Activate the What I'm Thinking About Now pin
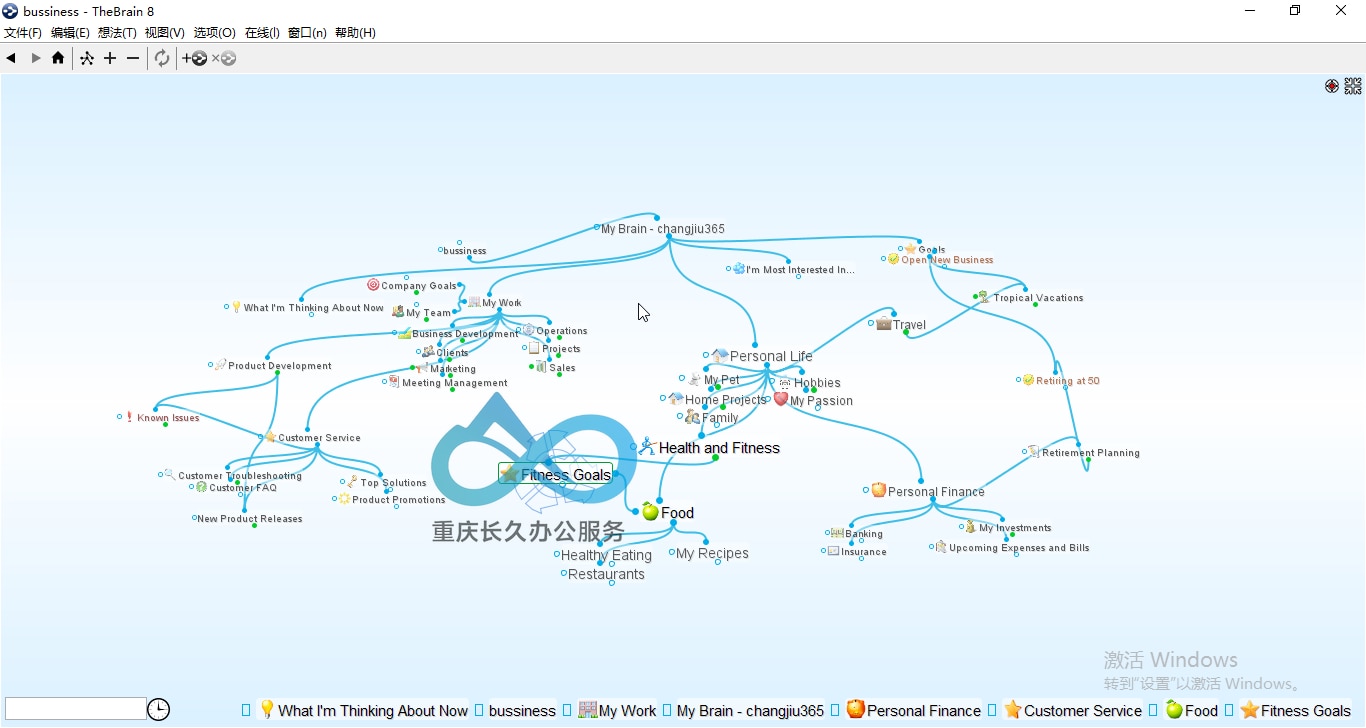The image size is (1366, 728). tap(364, 710)
